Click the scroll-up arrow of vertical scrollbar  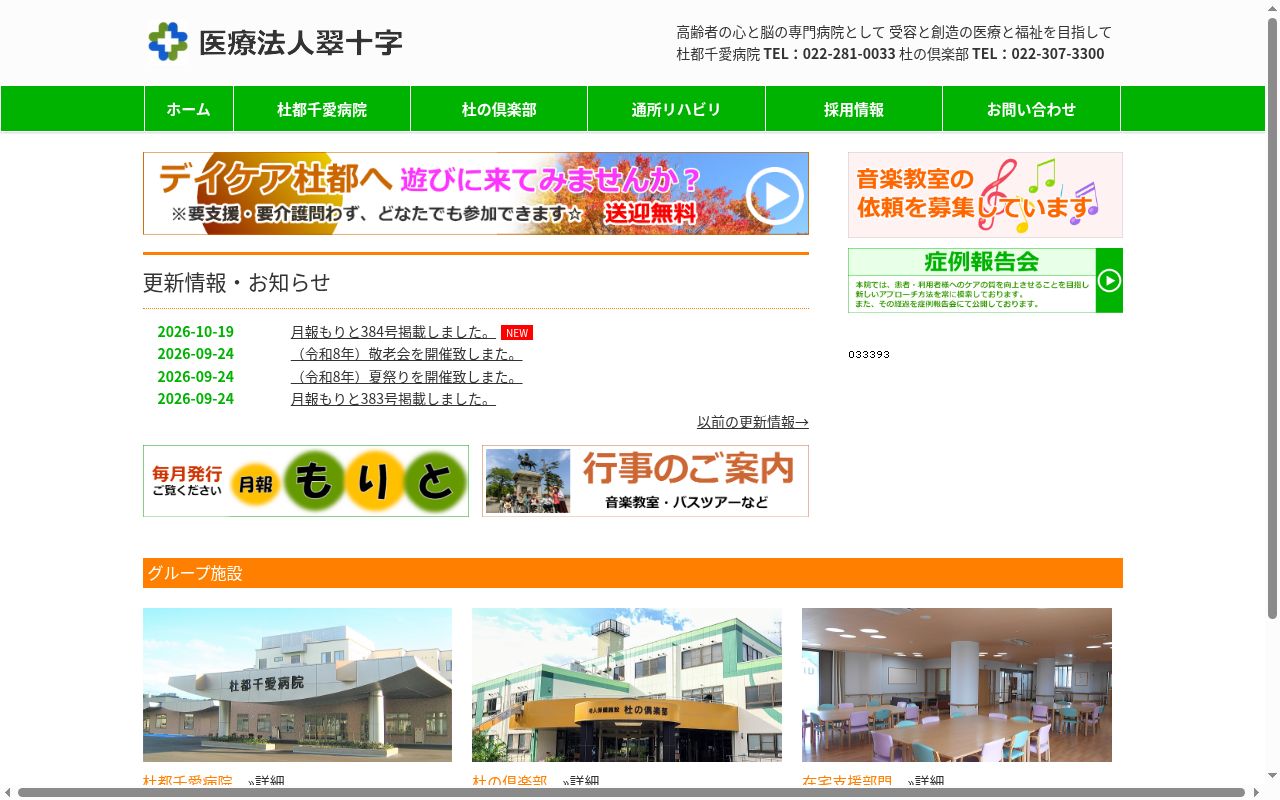[1273, 8]
